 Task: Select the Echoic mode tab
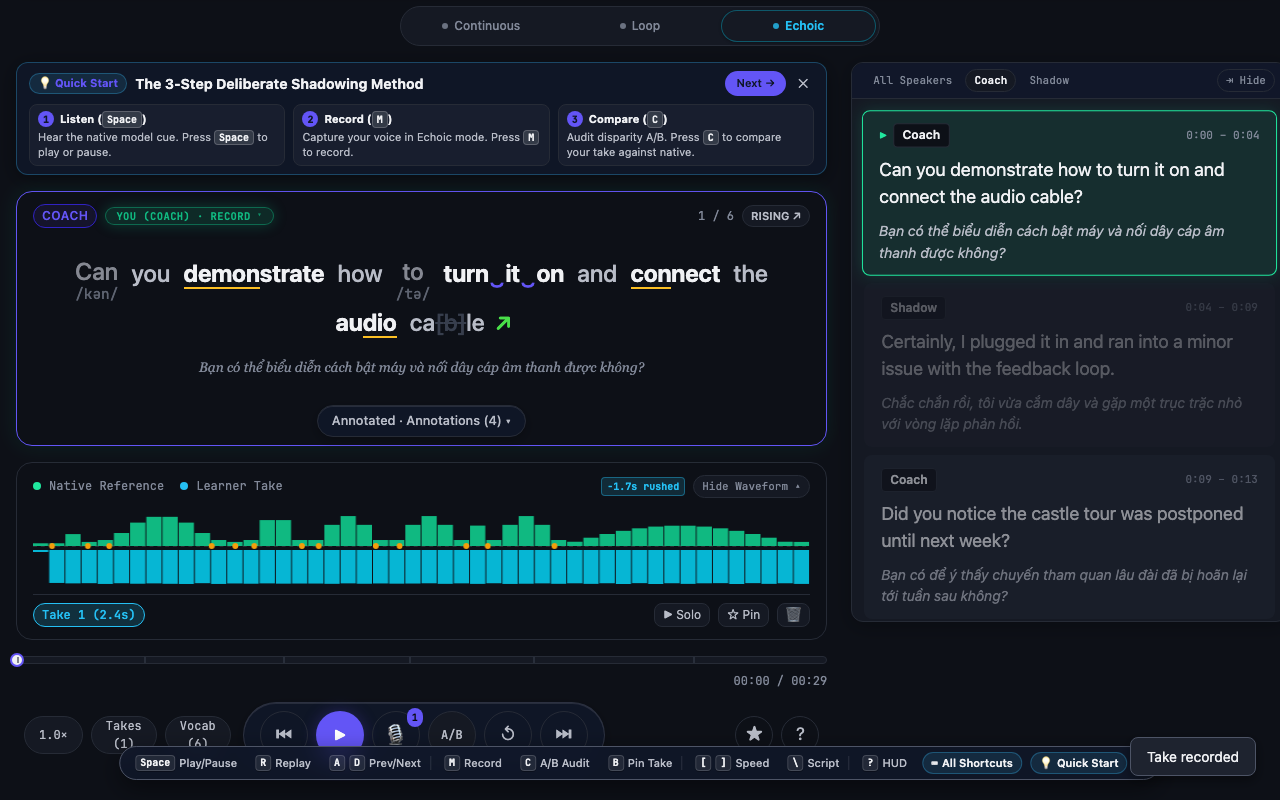(x=798, y=26)
